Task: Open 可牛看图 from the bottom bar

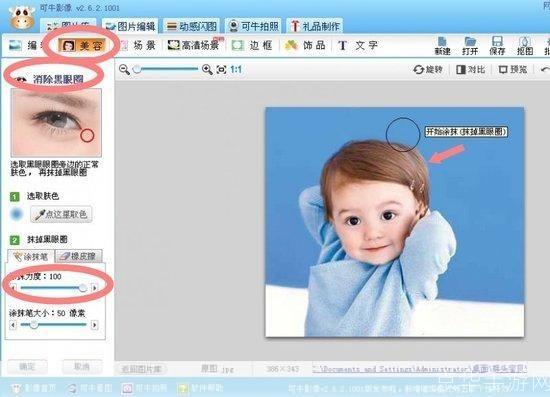Action: coord(90,388)
